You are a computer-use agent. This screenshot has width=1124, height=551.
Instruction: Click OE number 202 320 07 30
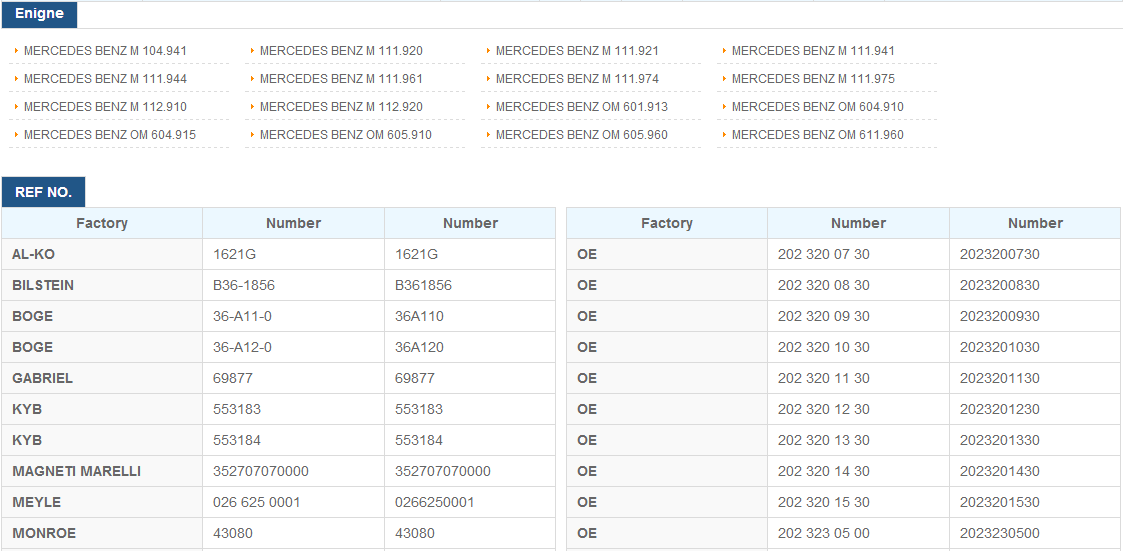pyautogui.click(x=824, y=254)
